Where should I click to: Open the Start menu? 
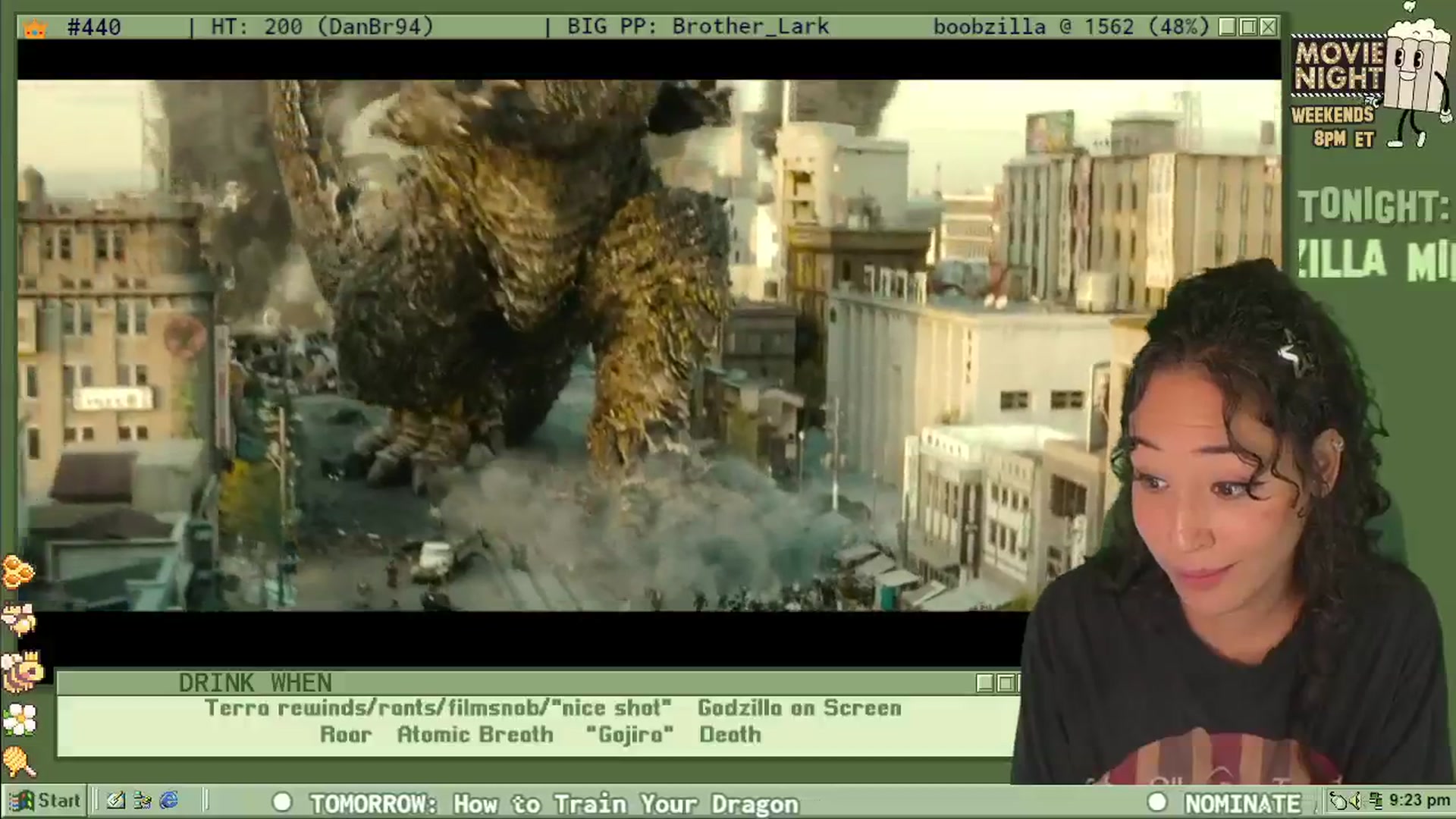pyautogui.click(x=45, y=801)
